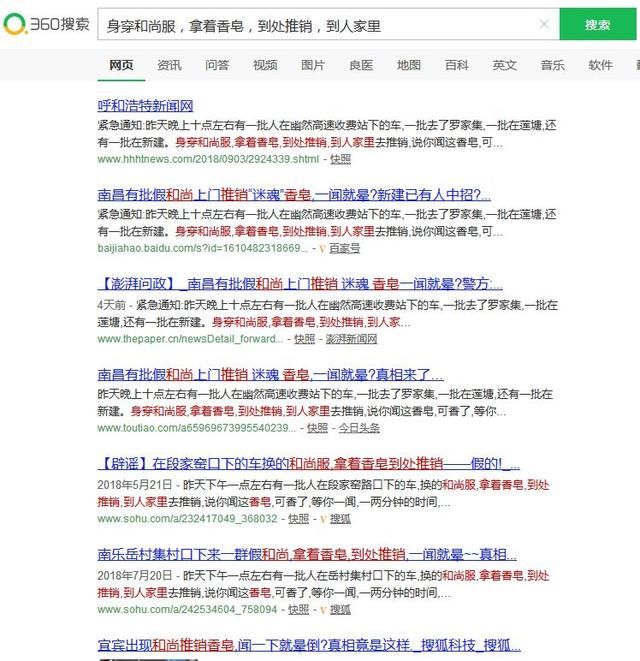Image resolution: width=640 pixels, height=661 pixels.
Task: Click the baijiahao.baidu.com result URL
Action: [x=203, y=248]
